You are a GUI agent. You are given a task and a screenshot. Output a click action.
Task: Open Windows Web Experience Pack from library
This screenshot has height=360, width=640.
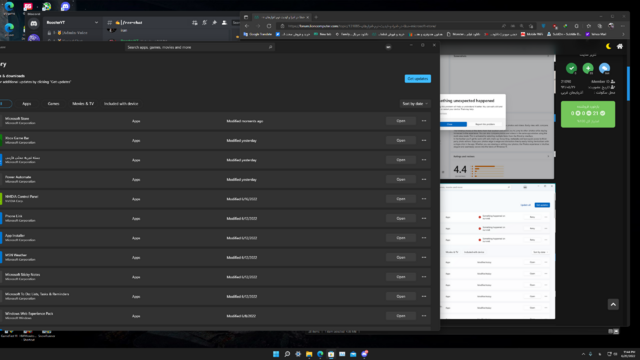coord(401,316)
